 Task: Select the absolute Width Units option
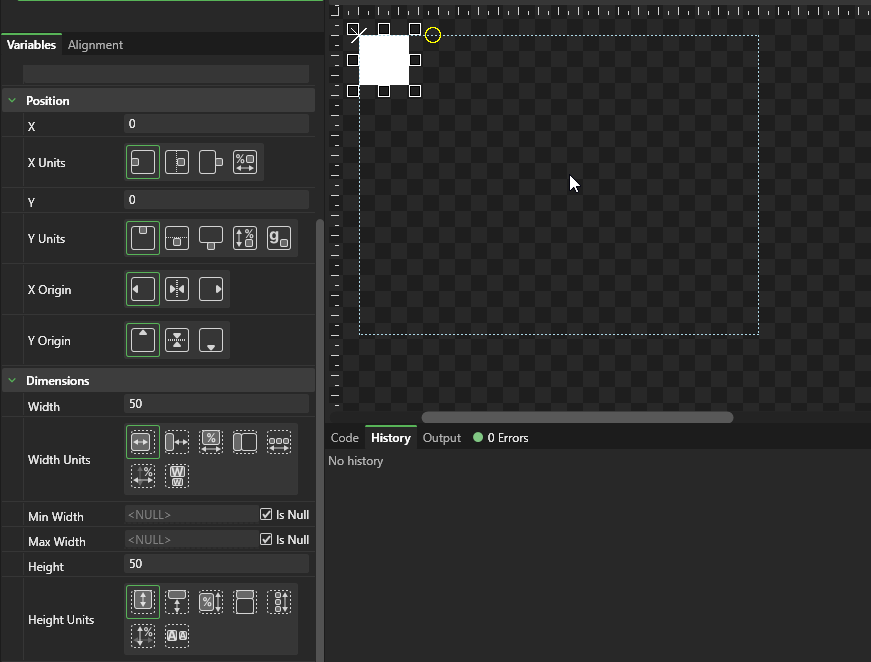143,441
